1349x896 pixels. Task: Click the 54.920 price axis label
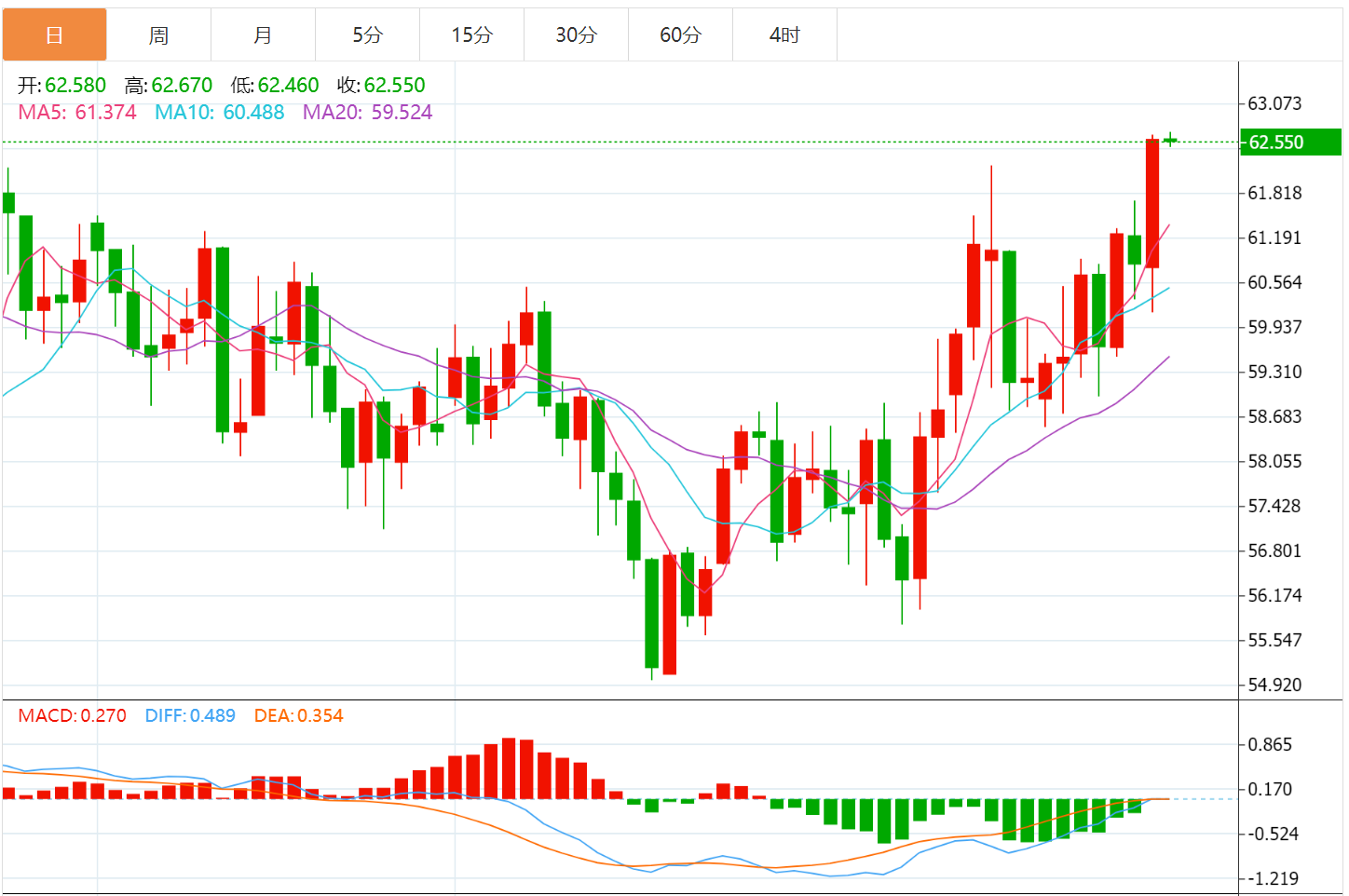[x=1274, y=685]
